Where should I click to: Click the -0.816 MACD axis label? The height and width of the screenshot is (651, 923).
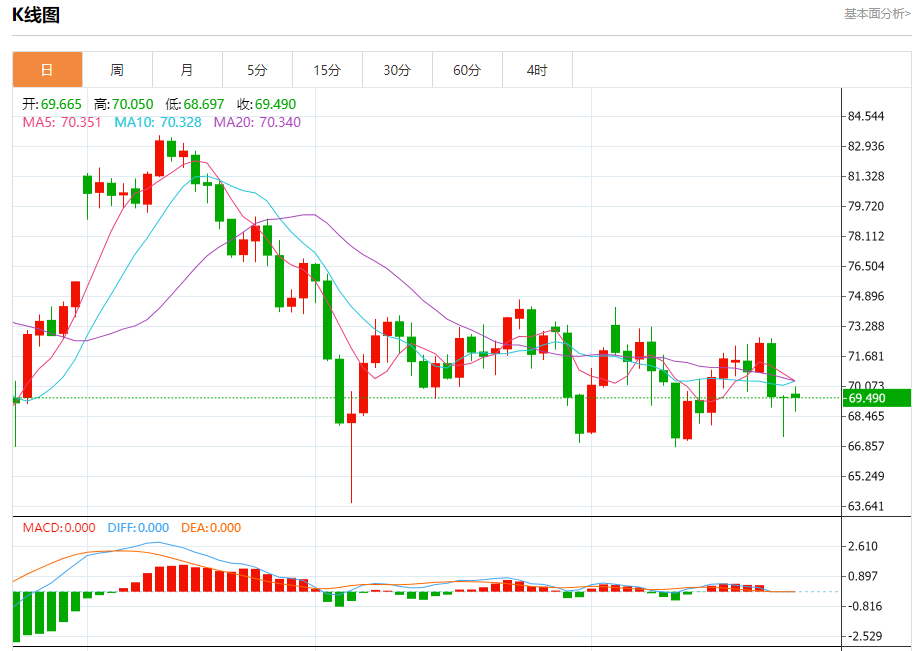pyautogui.click(x=864, y=607)
